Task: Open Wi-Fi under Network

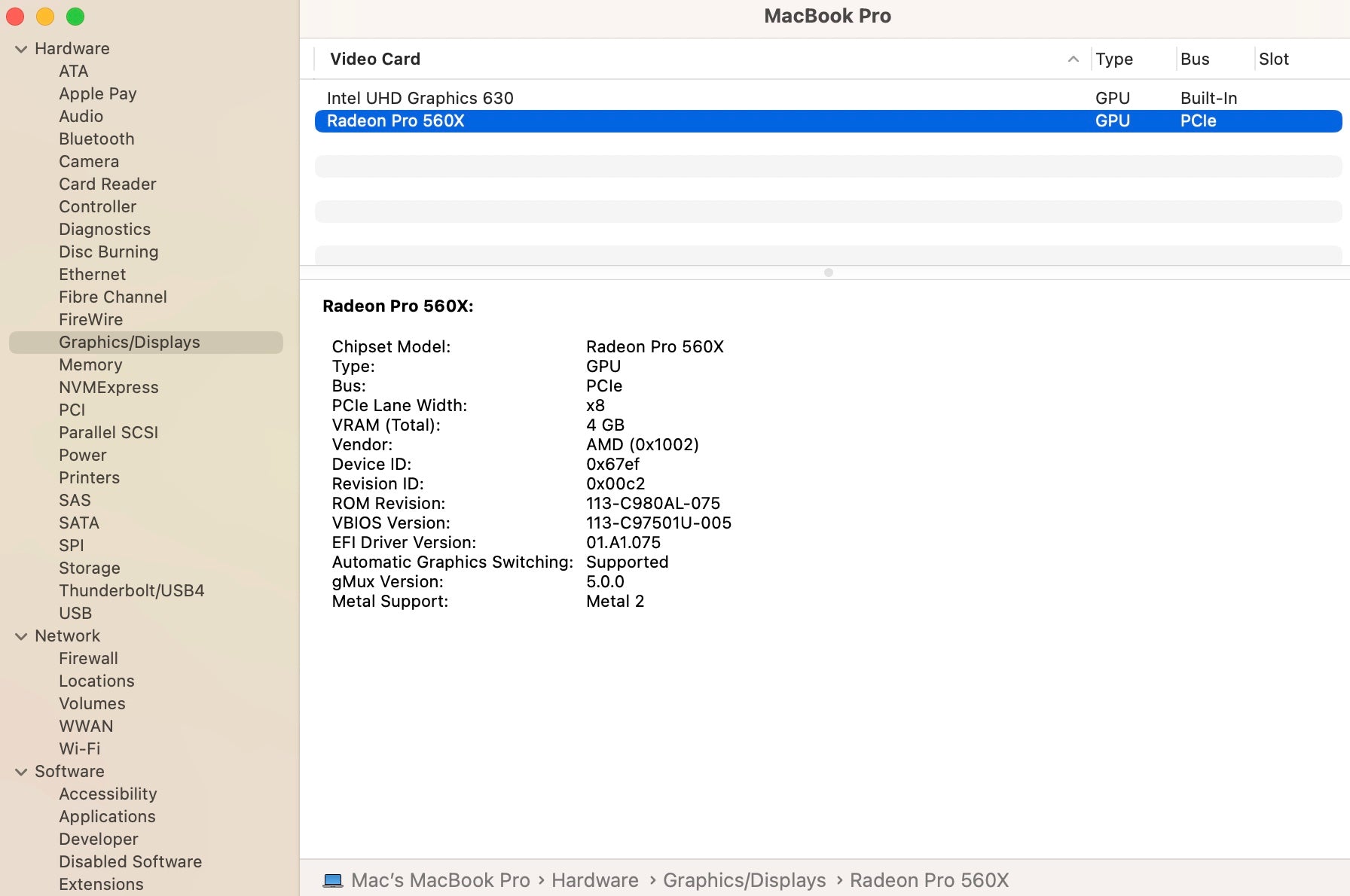Action: 79,749
